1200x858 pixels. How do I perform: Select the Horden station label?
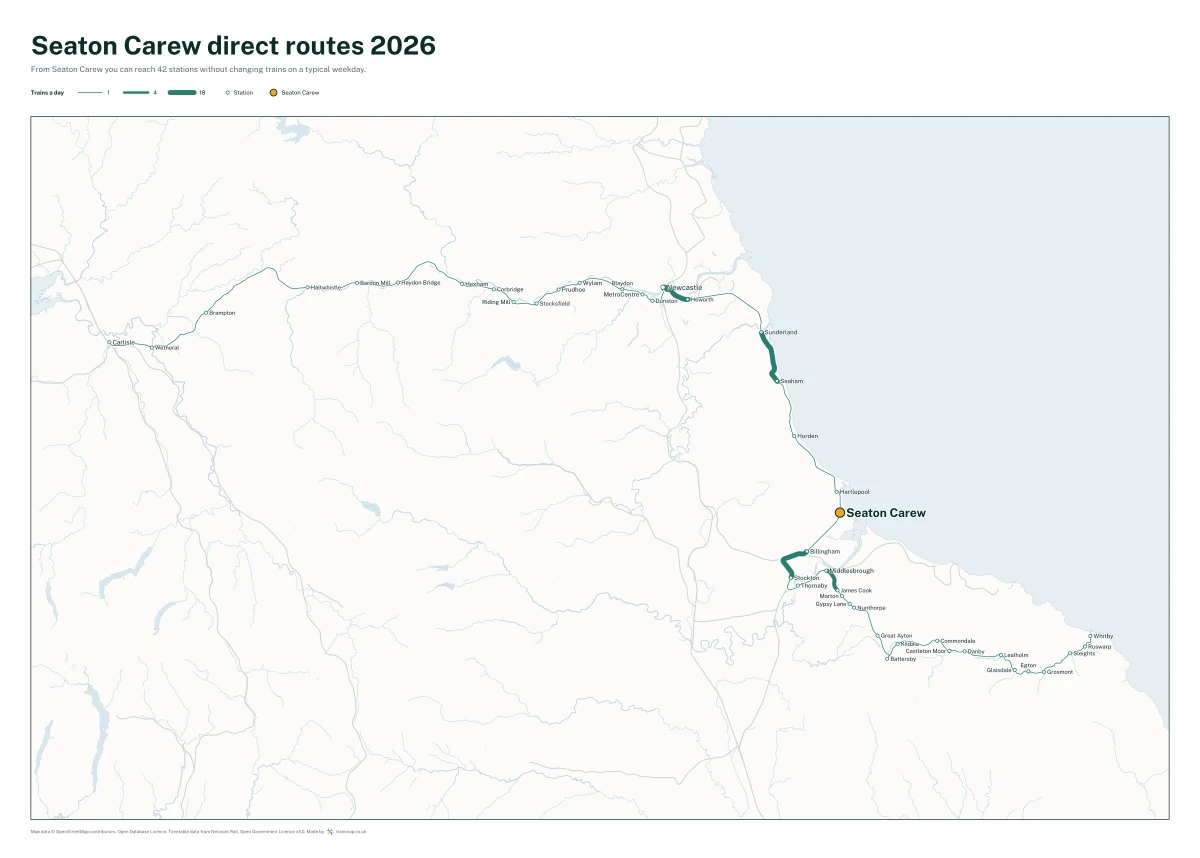(808, 436)
